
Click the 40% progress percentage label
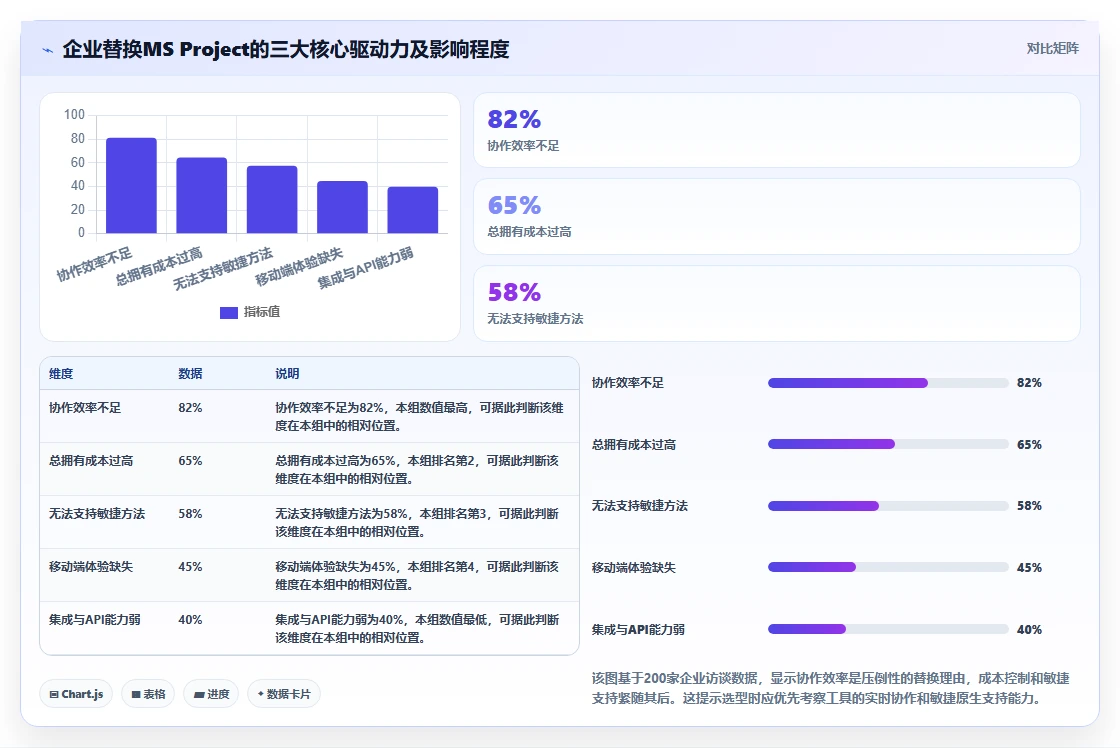(x=1029, y=629)
